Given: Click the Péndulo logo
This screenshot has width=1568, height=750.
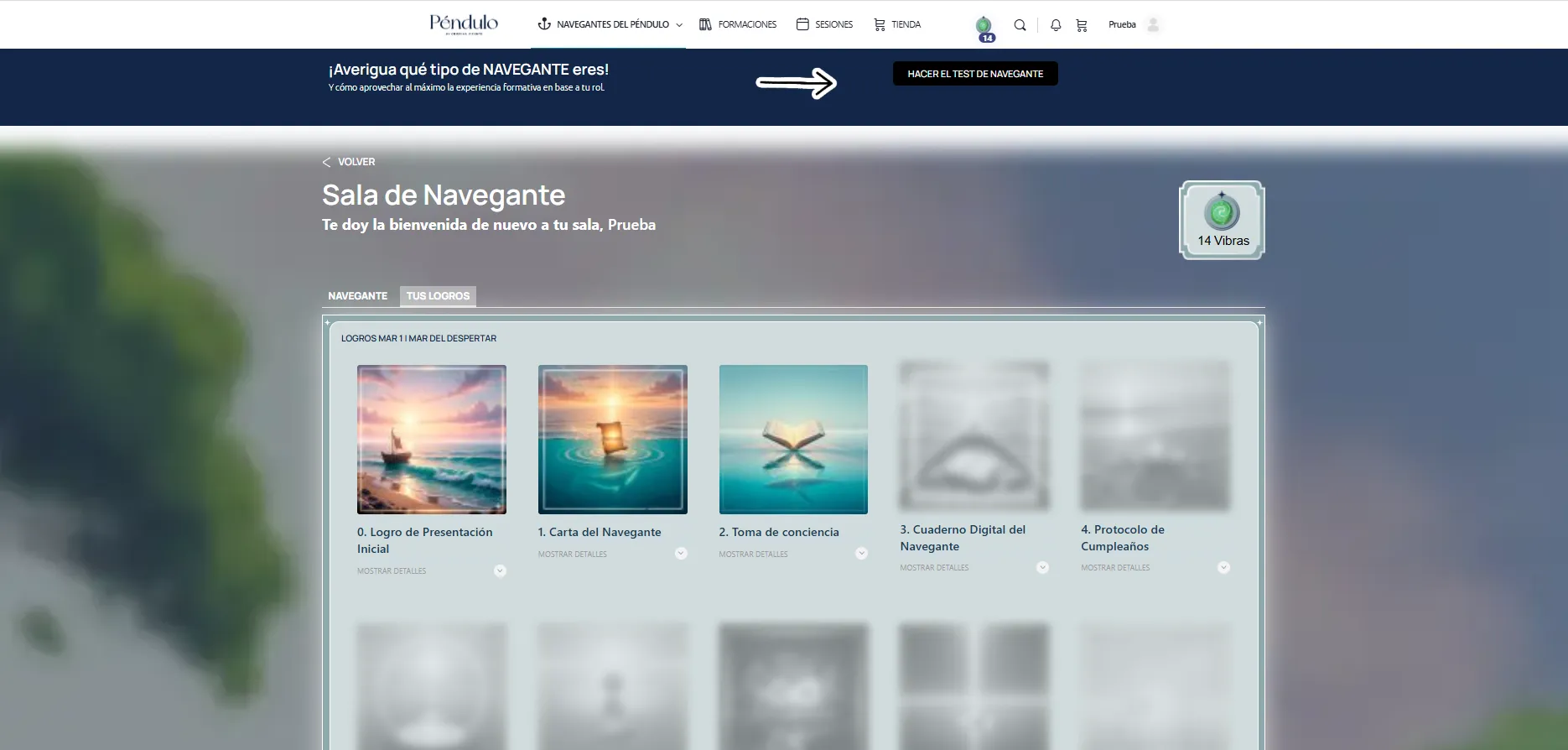Looking at the screenshot, I should [464, 23].
